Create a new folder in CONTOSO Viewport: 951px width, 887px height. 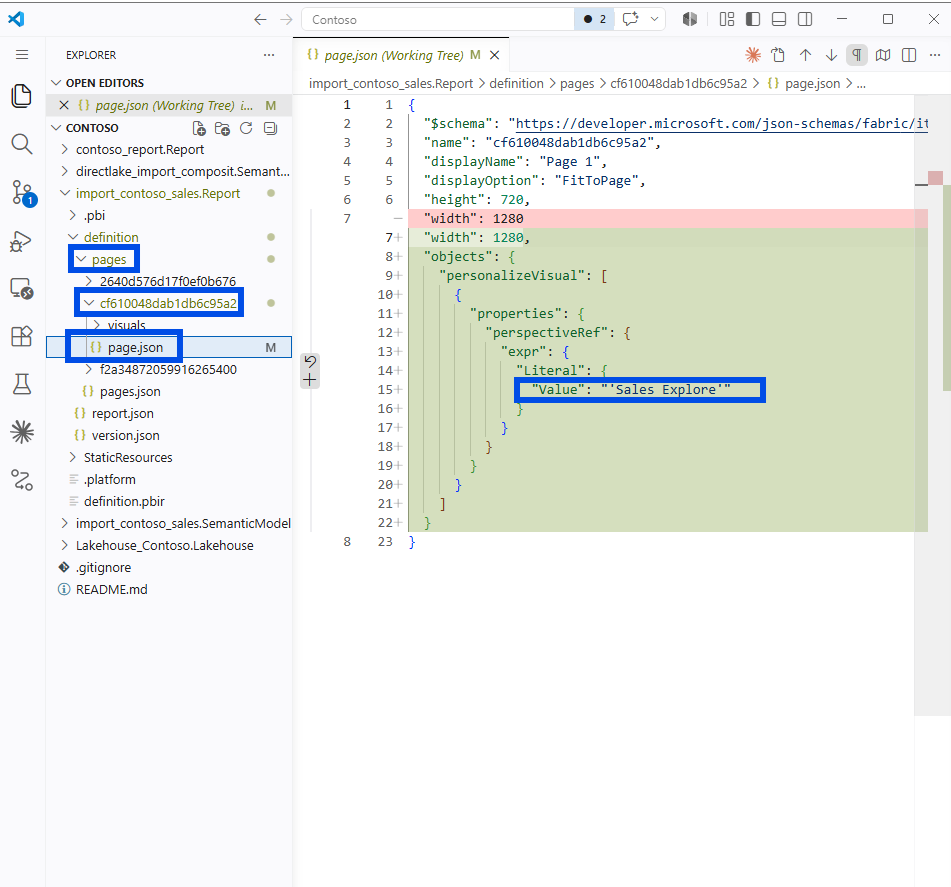(223, 128)
